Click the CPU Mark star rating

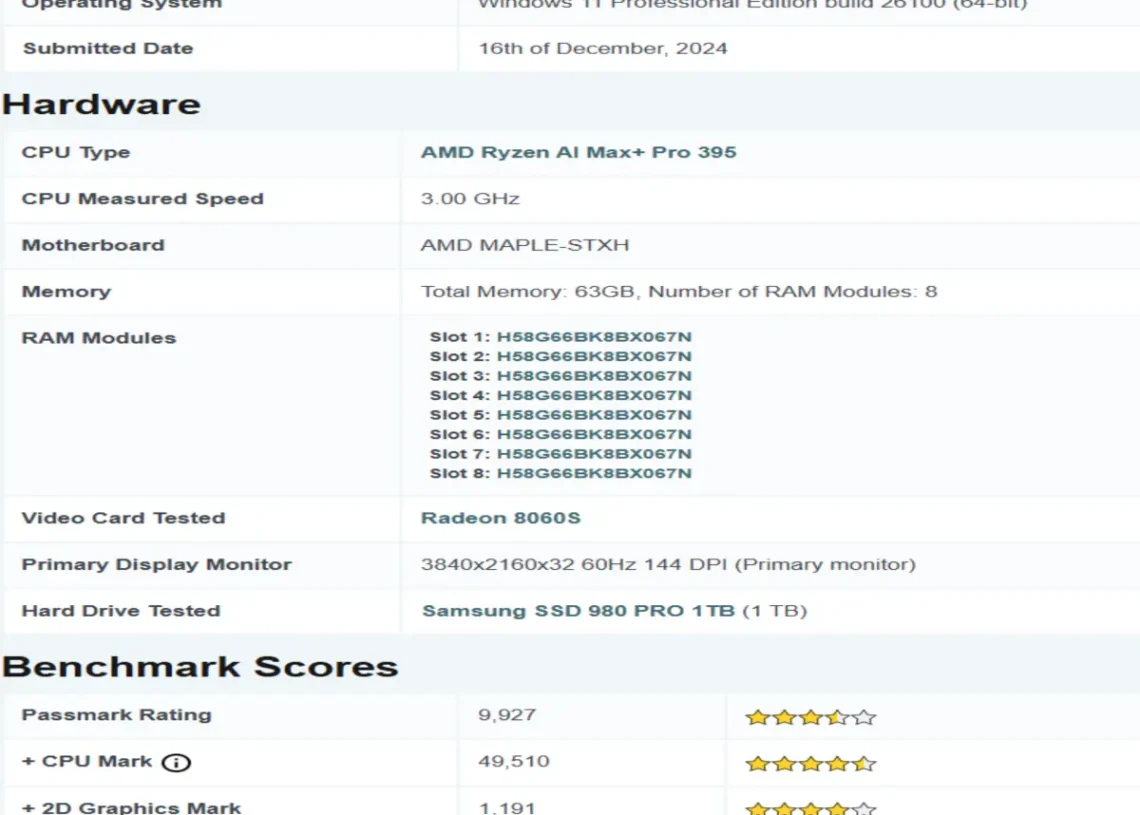pyautogui.click(x=811, y=763)
